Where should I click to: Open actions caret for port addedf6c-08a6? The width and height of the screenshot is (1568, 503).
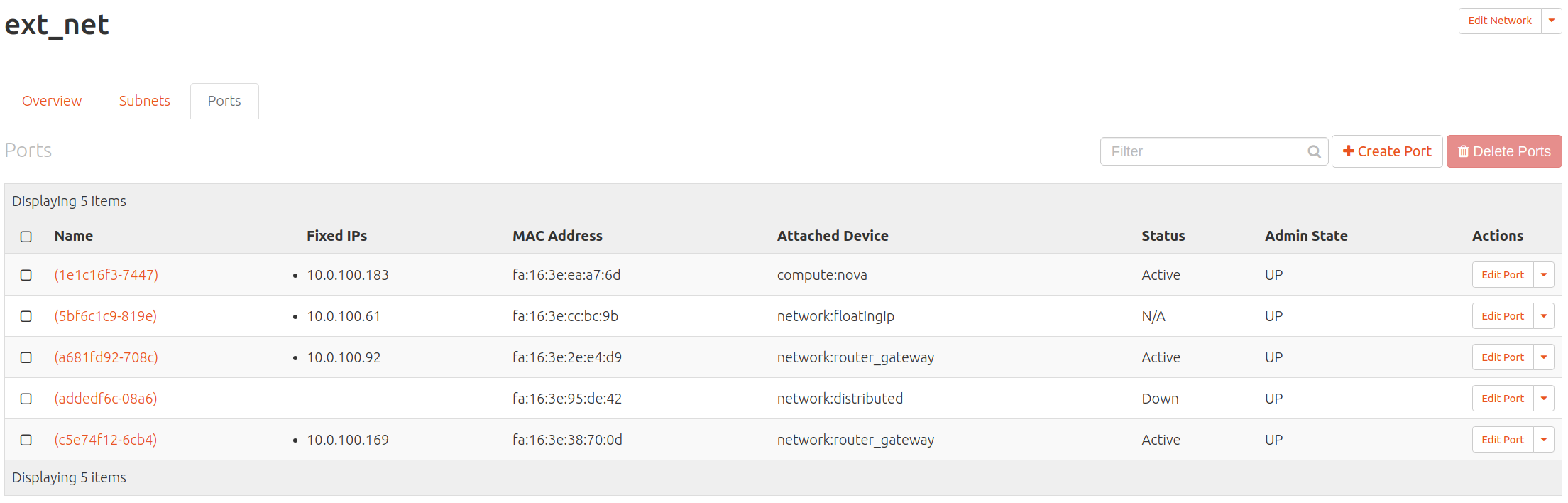click(x=1544, y=399)
